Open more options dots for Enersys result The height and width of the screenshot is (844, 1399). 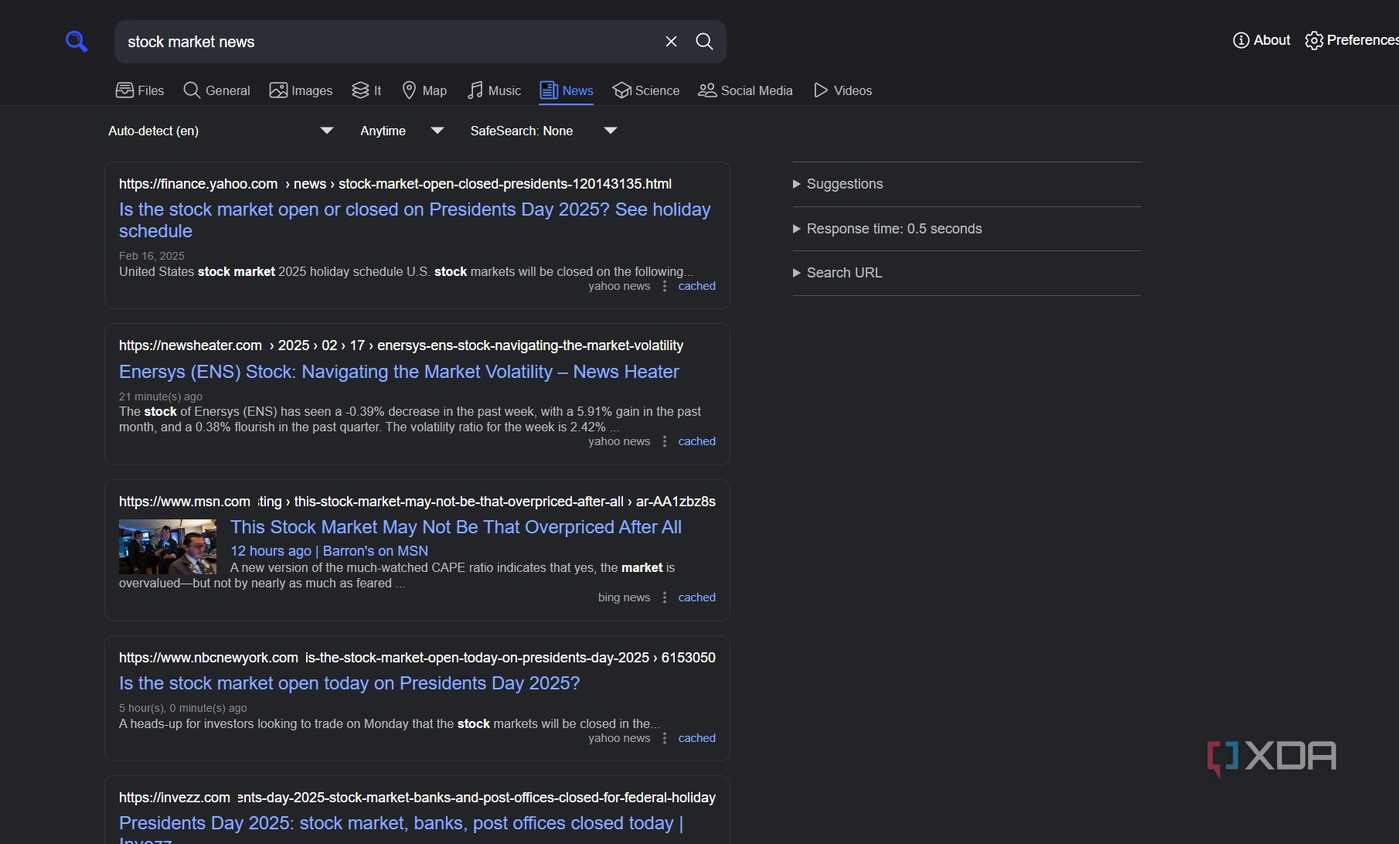(x=665, y=441)
